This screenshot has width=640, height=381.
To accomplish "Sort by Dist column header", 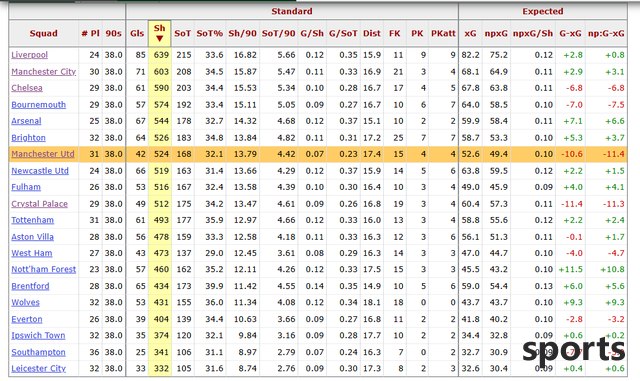I will [x=372, y=34].
